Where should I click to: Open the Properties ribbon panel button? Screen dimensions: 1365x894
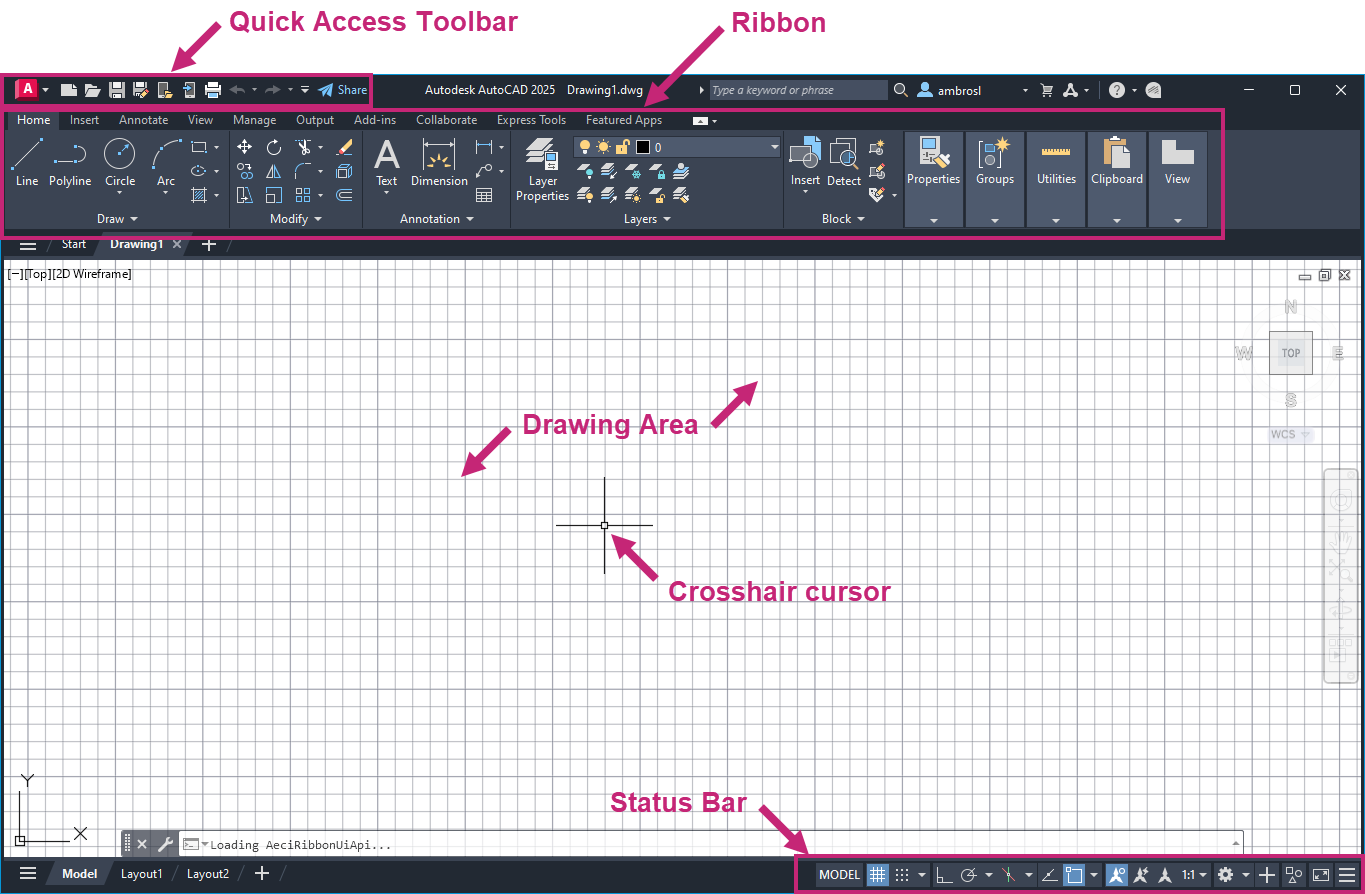click(x=934, y=180)
